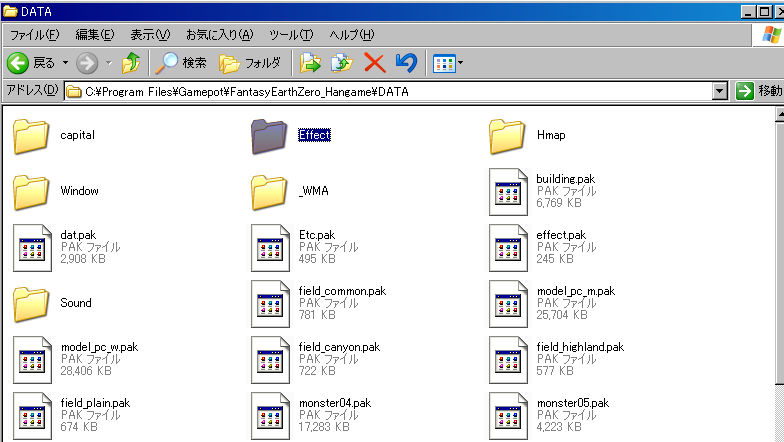This screenshot has width=784, height=442.
Task: Select the field_highland.pak file icon
Action: click(x=508, y=360)
